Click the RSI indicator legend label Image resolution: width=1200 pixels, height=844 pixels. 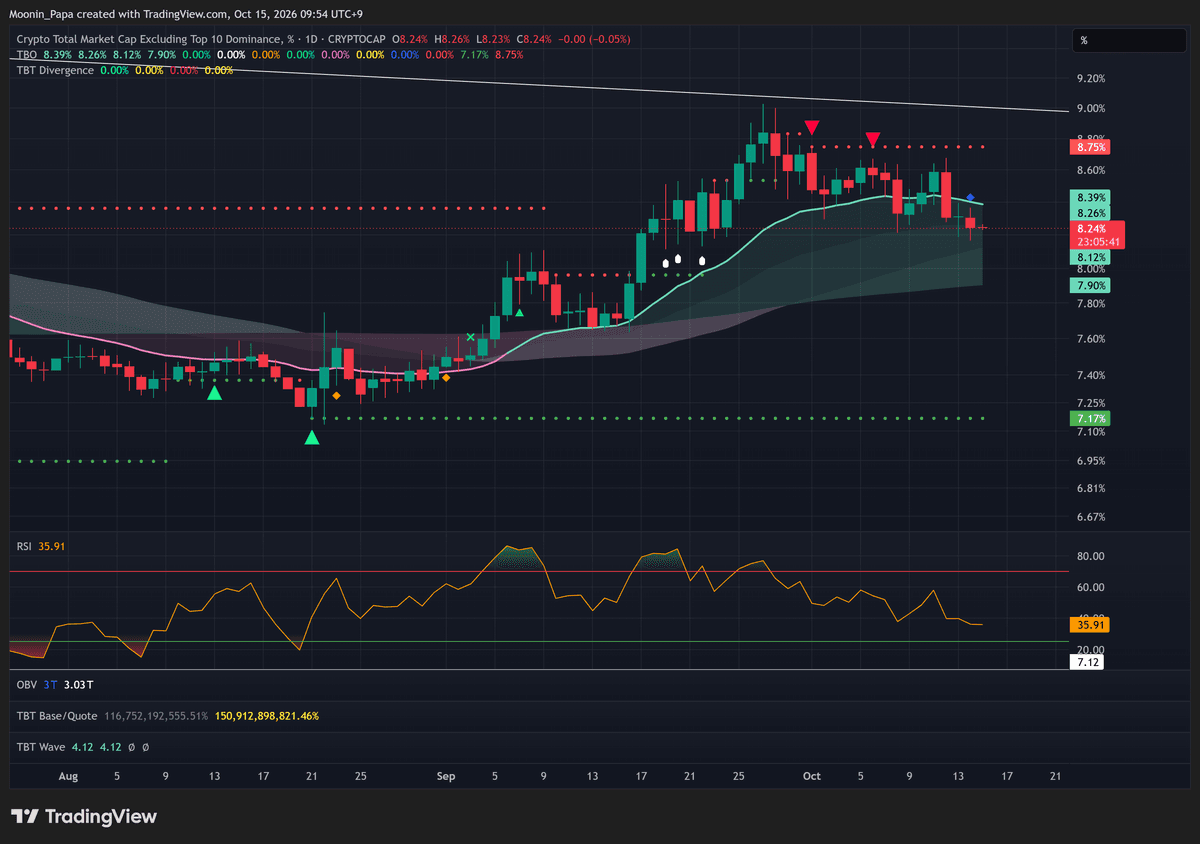click(x=25, y=545)
